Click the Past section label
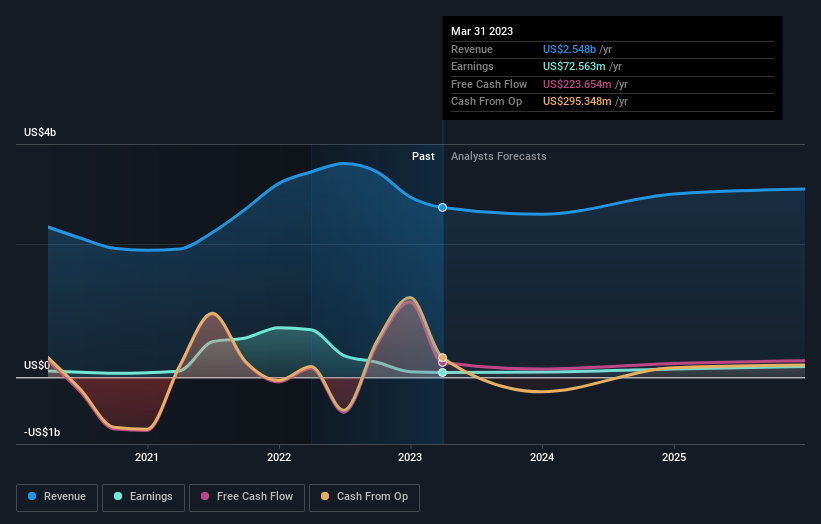The image size is (821, 524). (x=423, y=157)
